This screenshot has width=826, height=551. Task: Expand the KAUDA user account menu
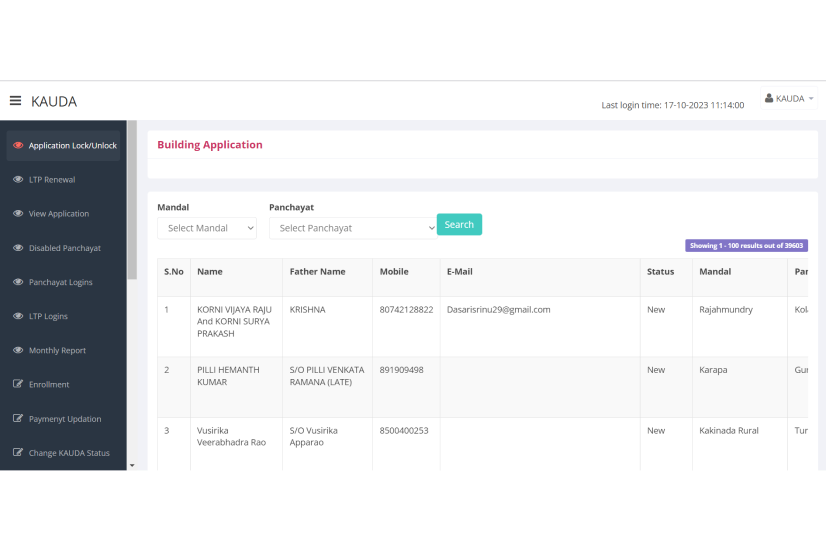(x=789, y=99)
